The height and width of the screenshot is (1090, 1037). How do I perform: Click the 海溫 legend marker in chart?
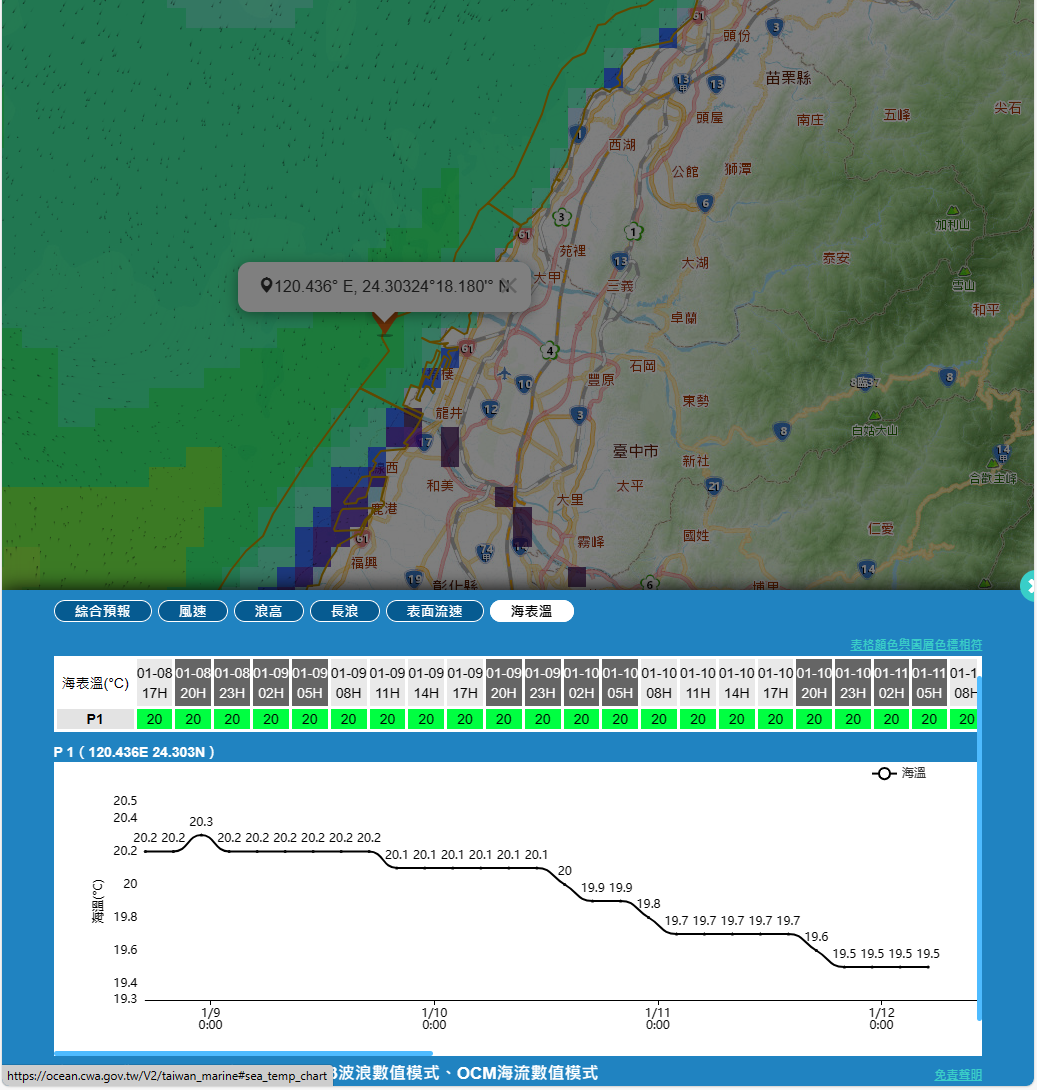point(884,773)
